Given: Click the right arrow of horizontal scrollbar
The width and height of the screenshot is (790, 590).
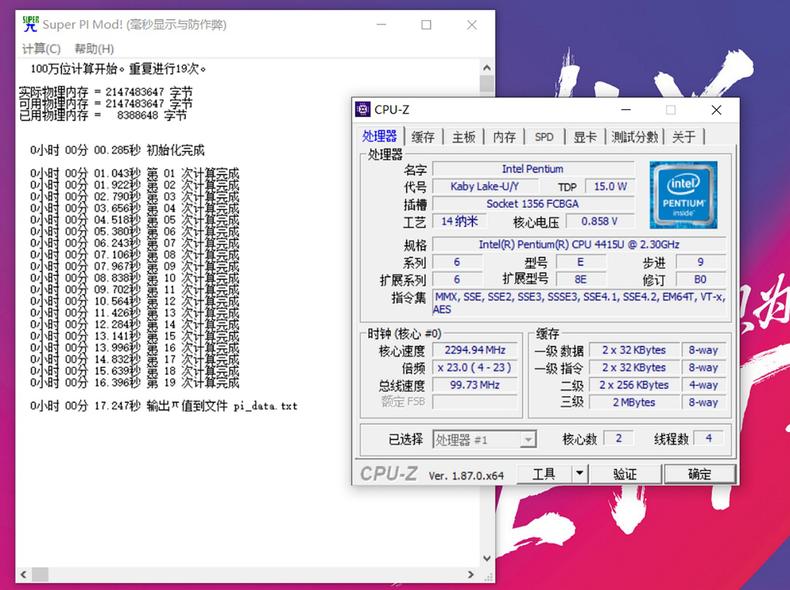Looking at the screenshot, I should (470, 574).
